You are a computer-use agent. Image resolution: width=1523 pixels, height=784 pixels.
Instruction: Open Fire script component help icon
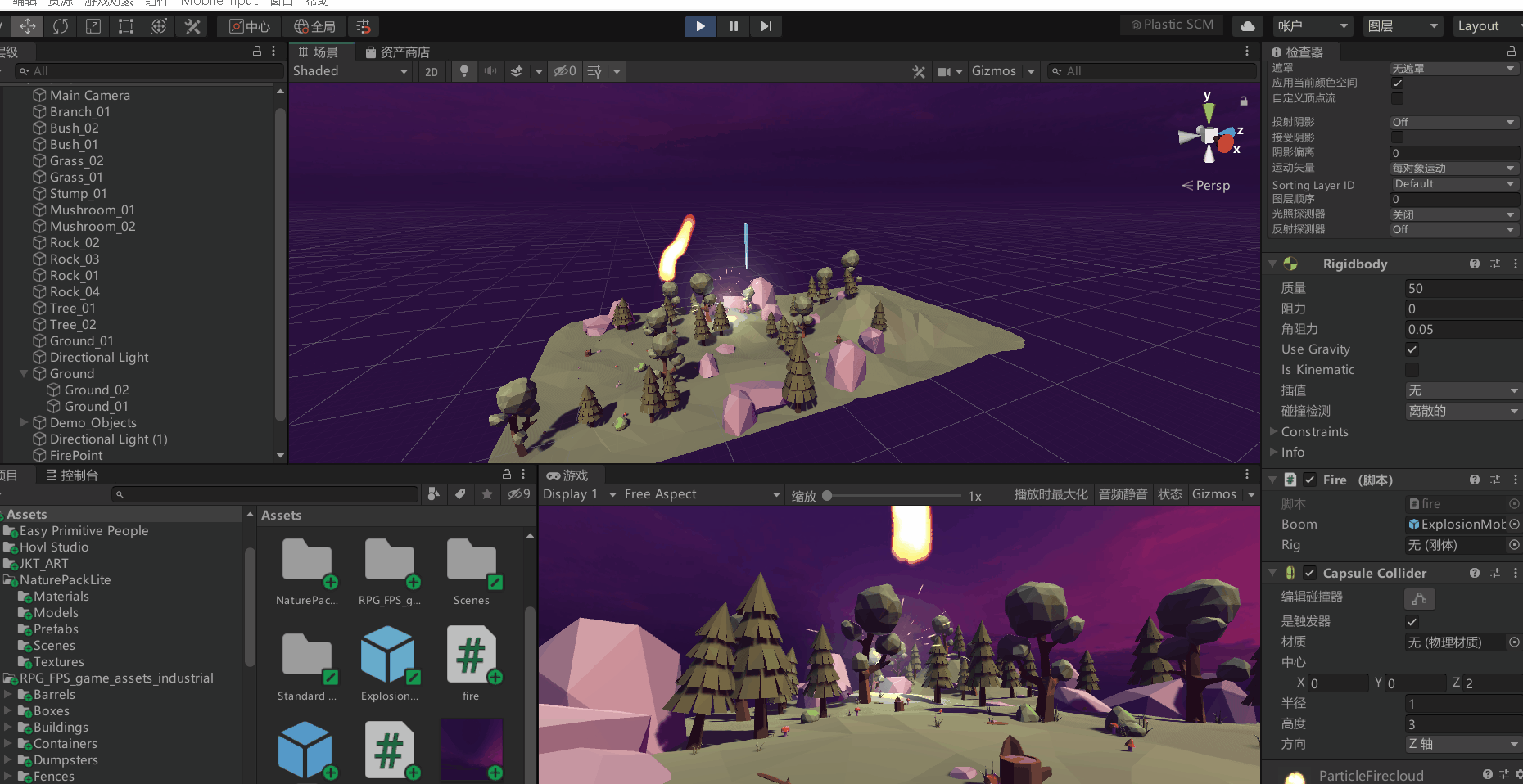[x=1475, y=480]
